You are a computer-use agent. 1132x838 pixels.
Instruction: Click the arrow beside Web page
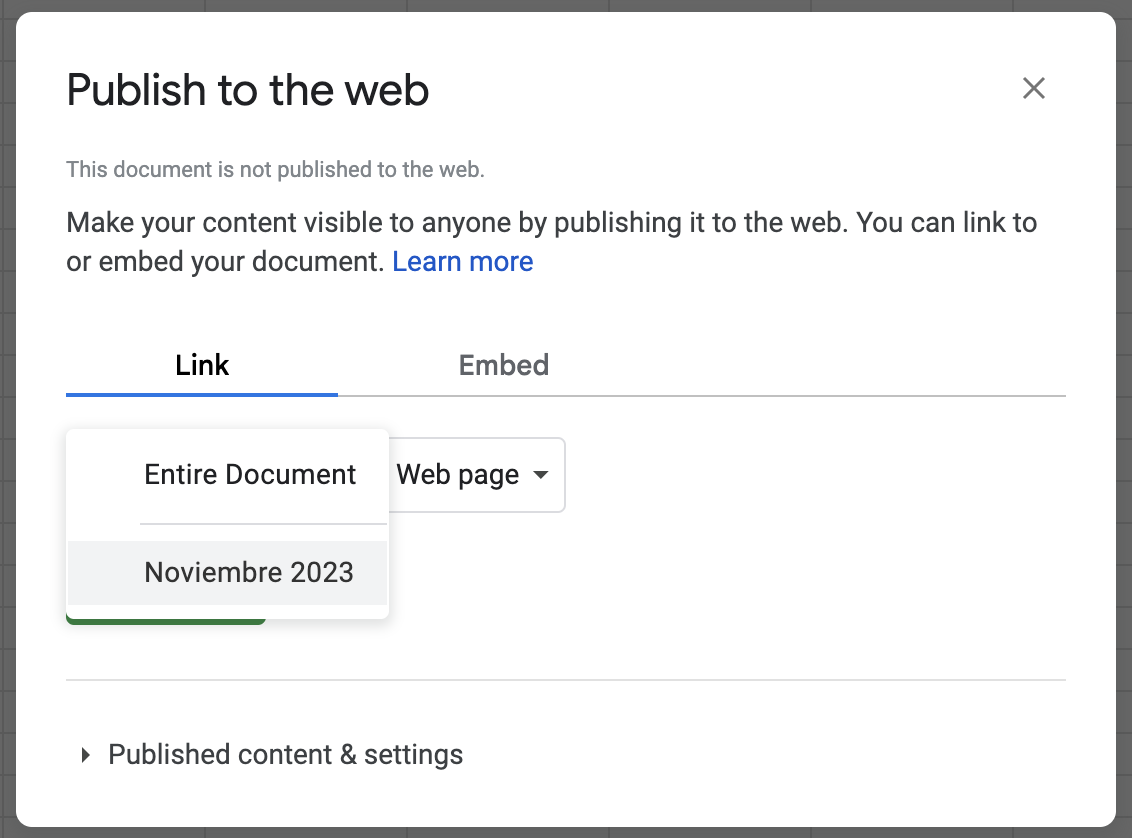click(541, 474)
